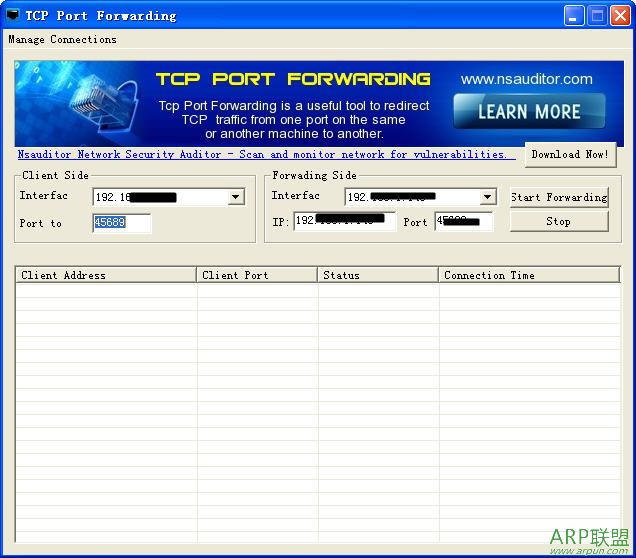Sort by Client Port column header
The width and height of the screenshot is (636, 558).
[x=257, y=275]
